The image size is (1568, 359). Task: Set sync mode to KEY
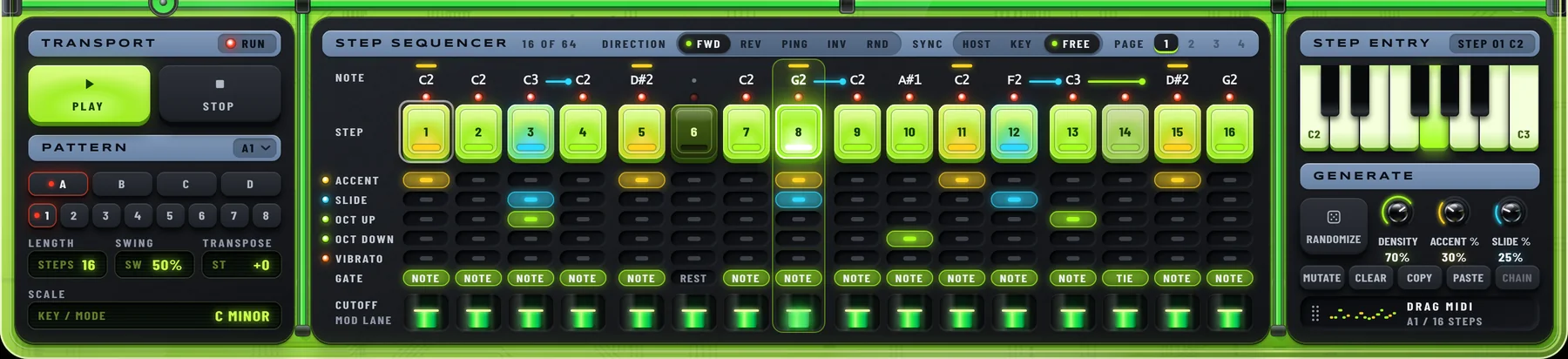1021,44
